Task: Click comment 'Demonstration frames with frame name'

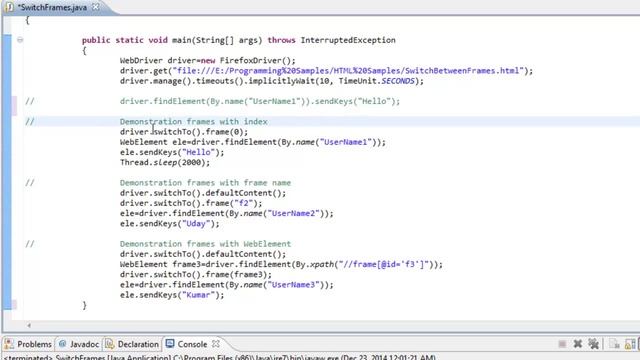Action: coord(205,183)
